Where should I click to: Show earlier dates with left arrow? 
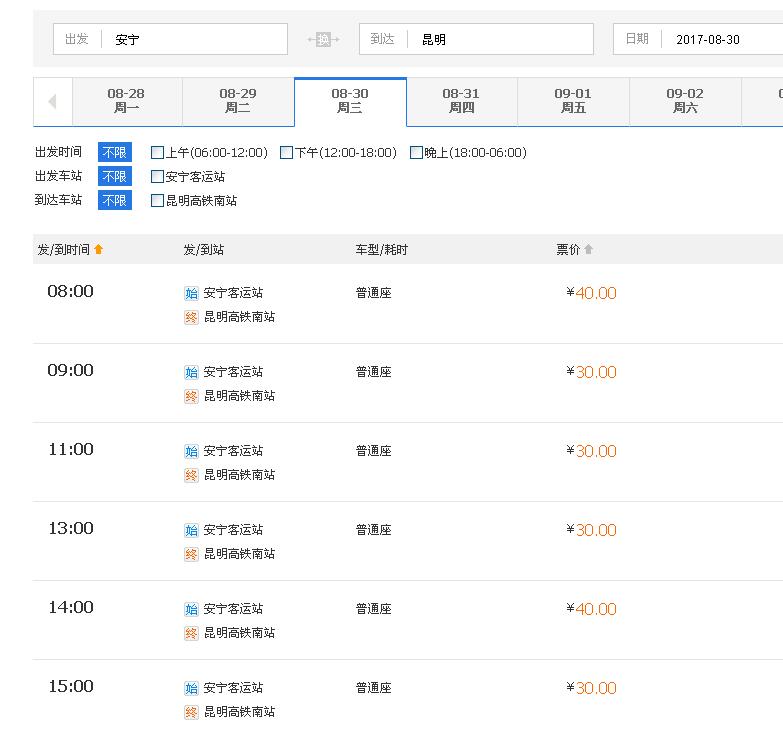coord(52,101)
